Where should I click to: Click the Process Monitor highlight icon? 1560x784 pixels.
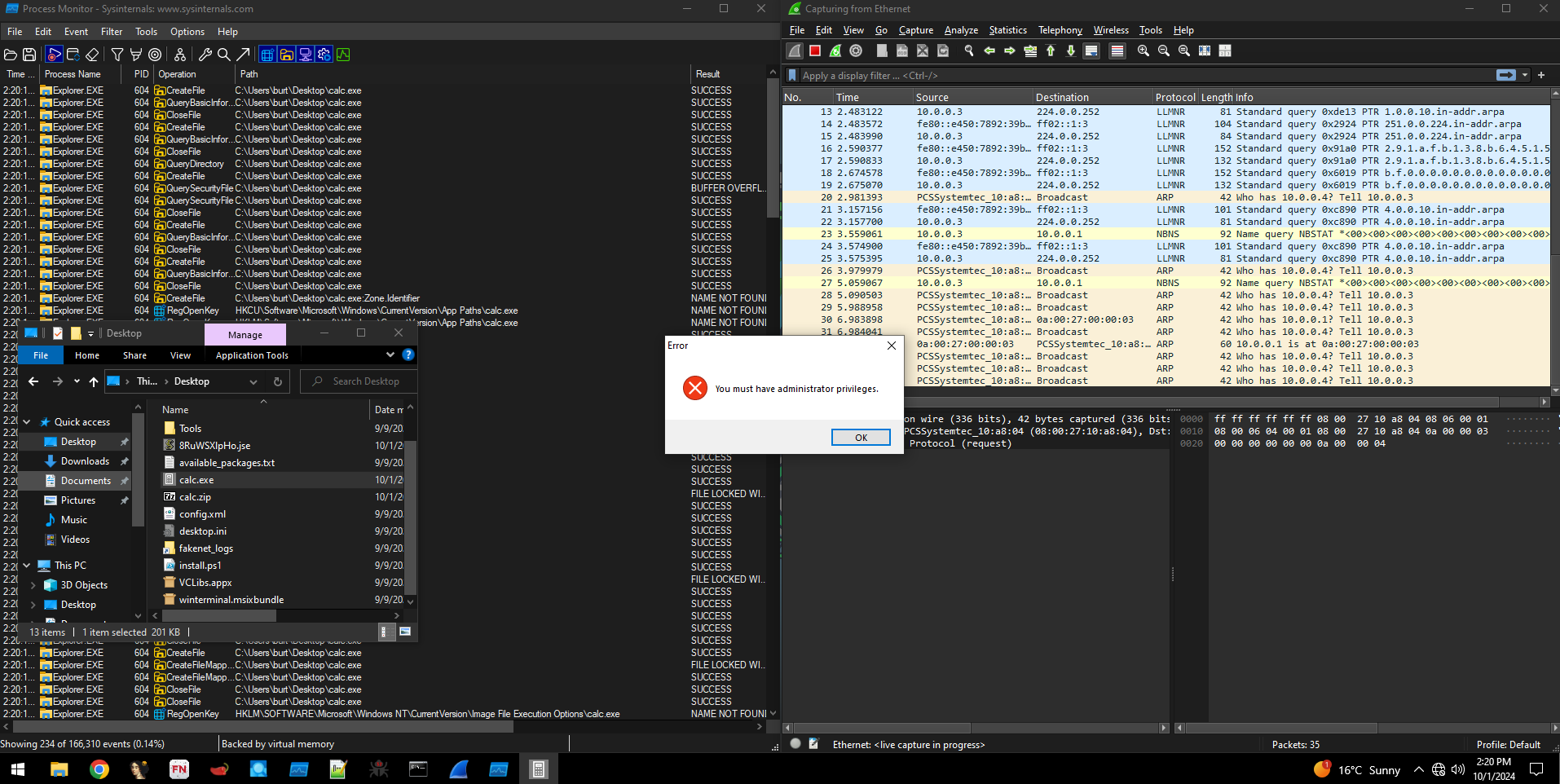click(136, 55)
